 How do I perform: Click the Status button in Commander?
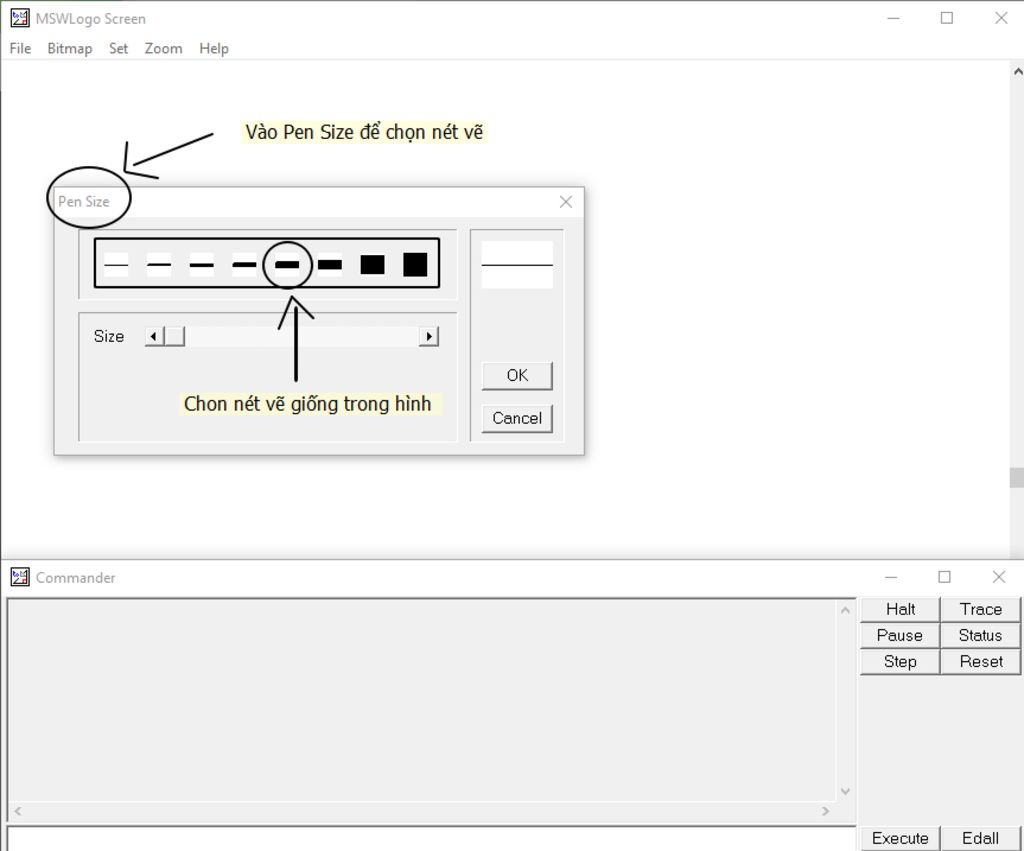point(980,635)
